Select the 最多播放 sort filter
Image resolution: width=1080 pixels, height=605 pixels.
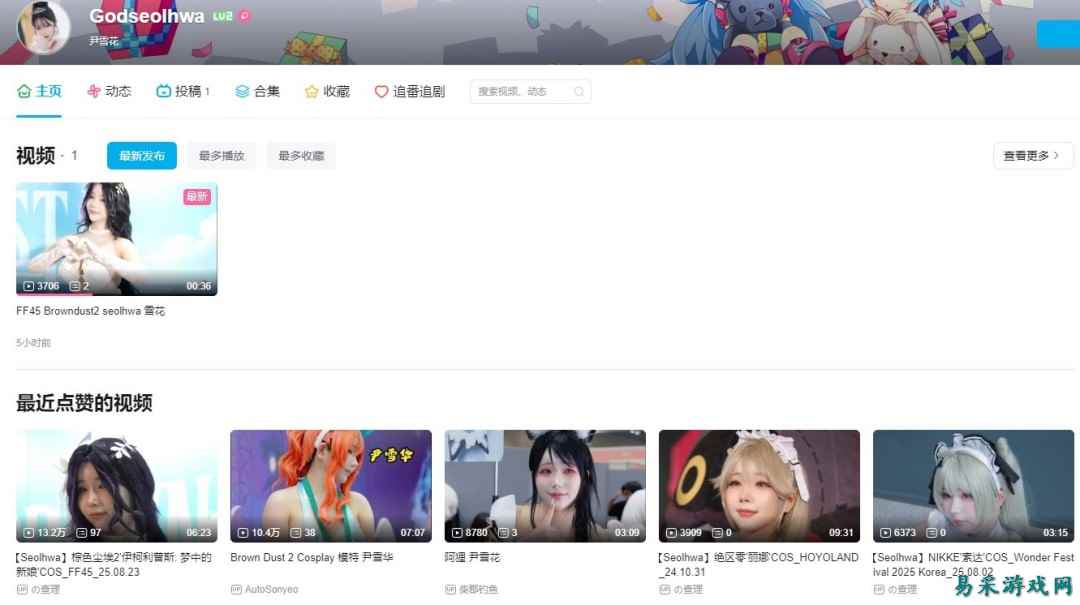point(221,156)
